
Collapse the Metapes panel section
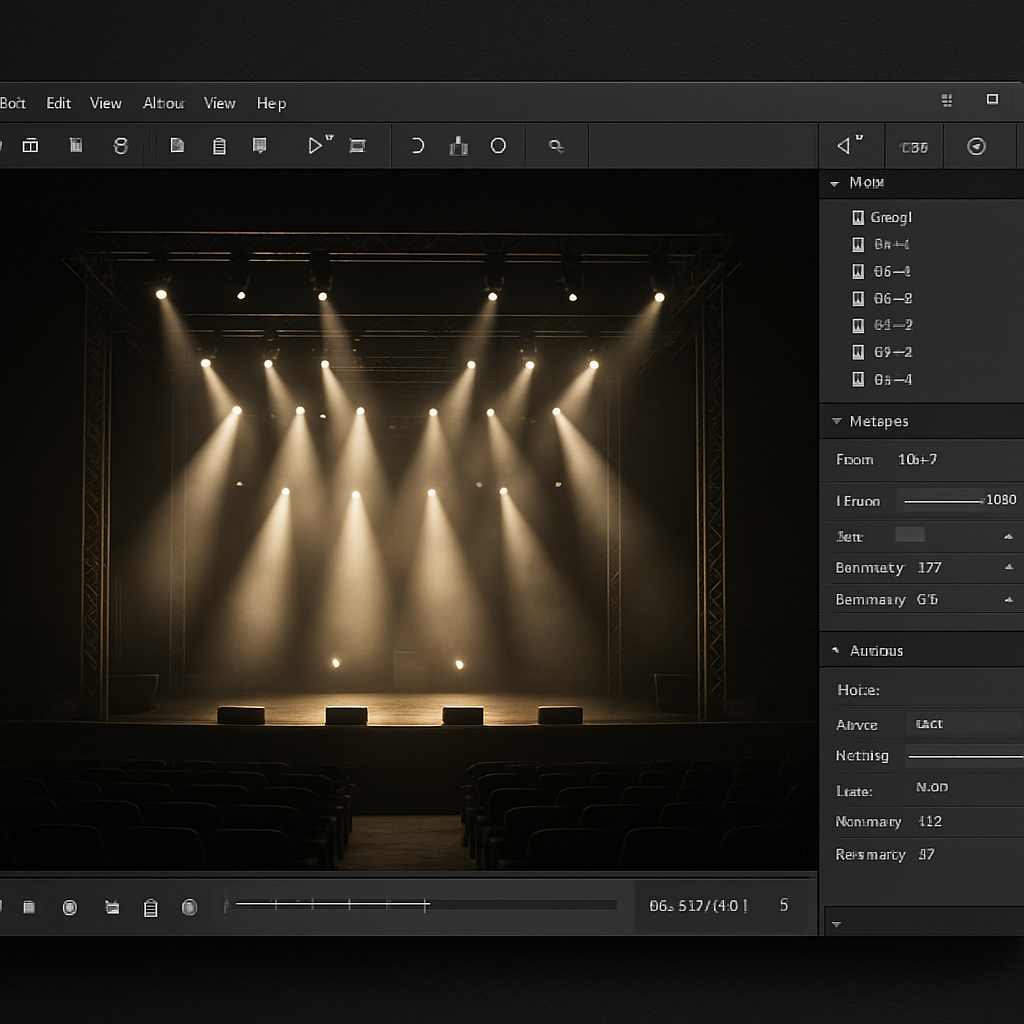tap(836, 421)
